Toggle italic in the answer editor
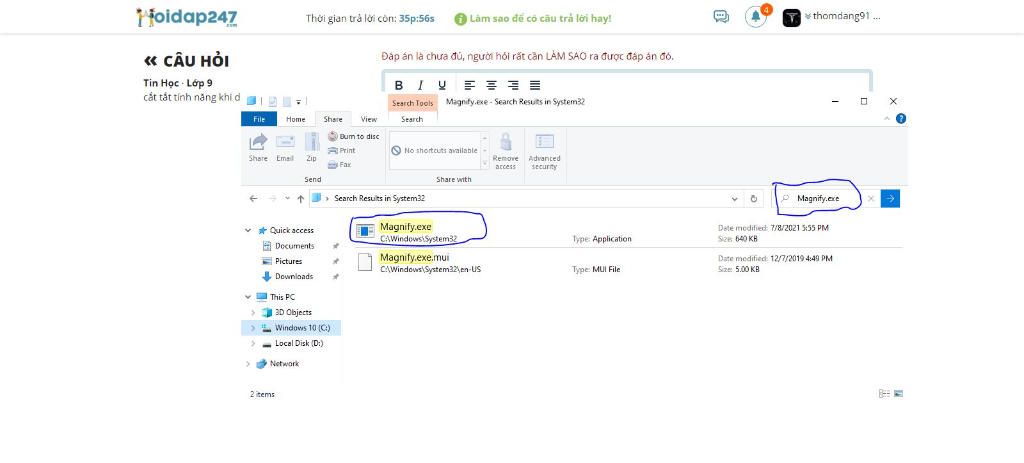 (421, 85)
